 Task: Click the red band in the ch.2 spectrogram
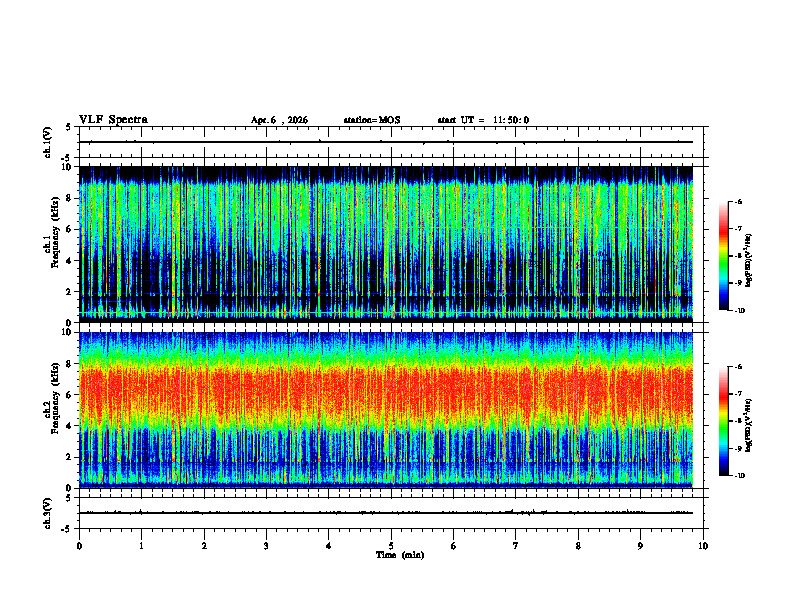tap(386, 394)
